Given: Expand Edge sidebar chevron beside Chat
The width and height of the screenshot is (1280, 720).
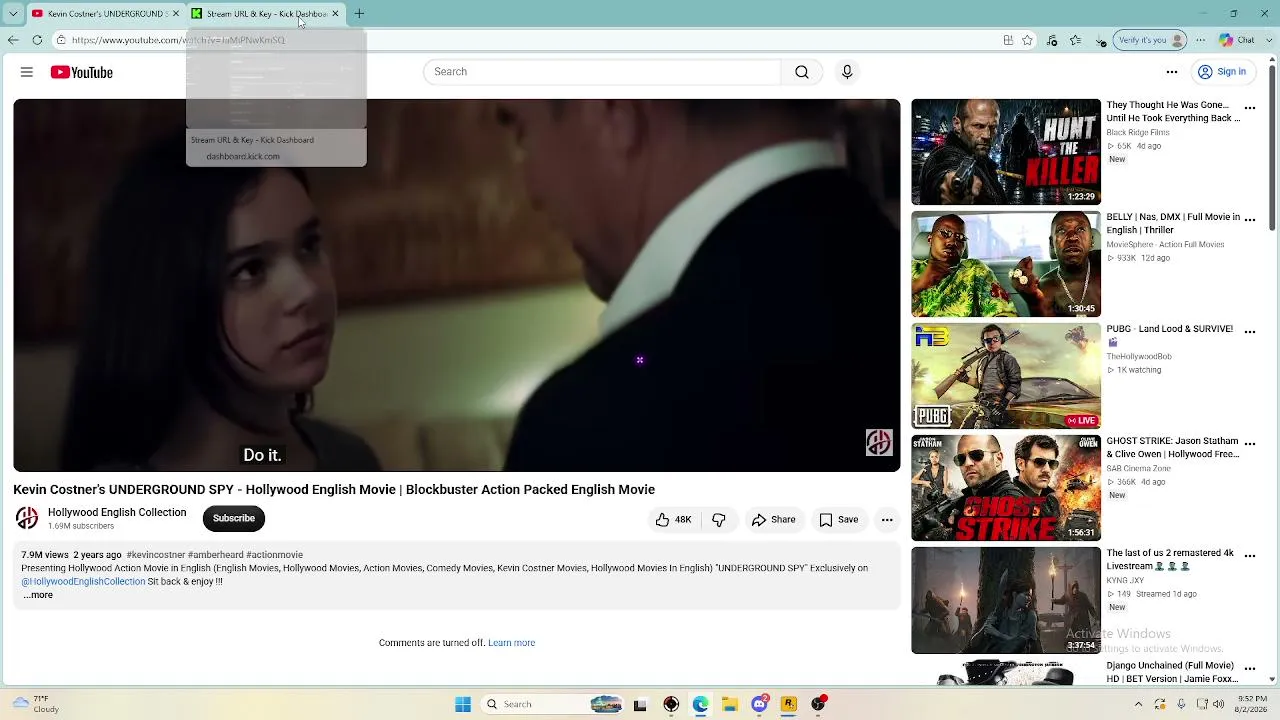Looking at the screenshot, I should coord(1267,40).
